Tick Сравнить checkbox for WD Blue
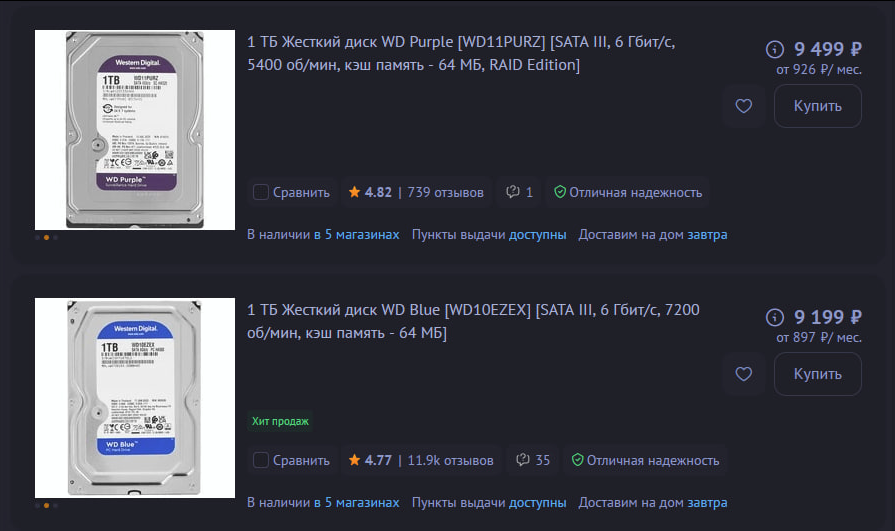 click(x=261, y=460)
